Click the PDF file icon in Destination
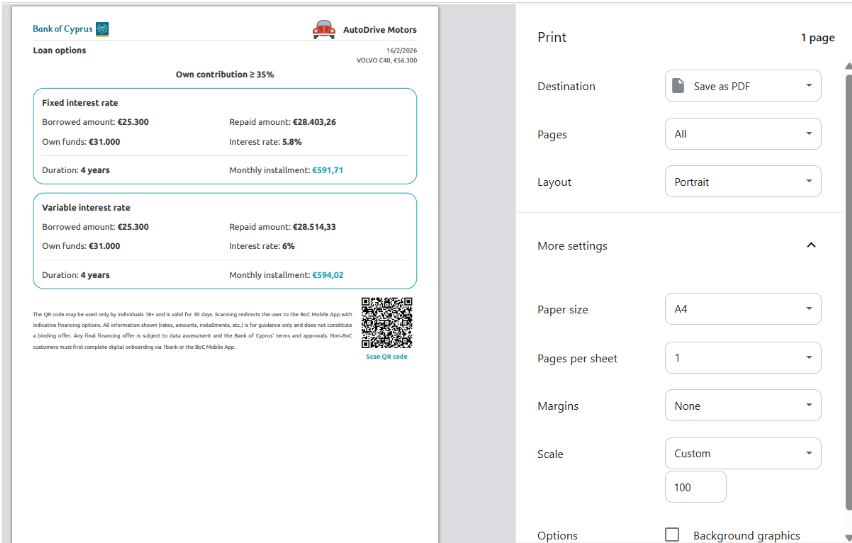This screenshot has width=852, height=543. (679, 86)
